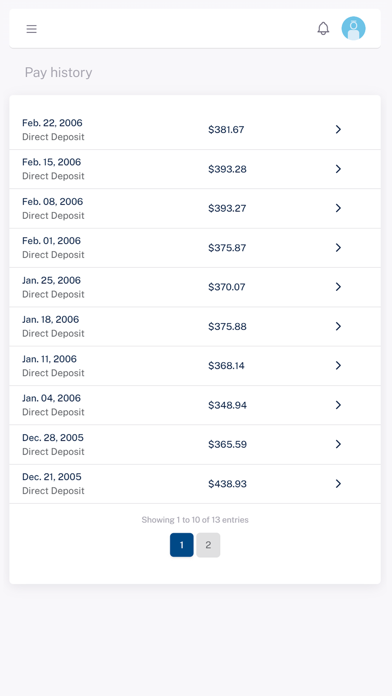
Task: Click the Feb. 01, 2006 date label
Action: [x=51, y=241]
